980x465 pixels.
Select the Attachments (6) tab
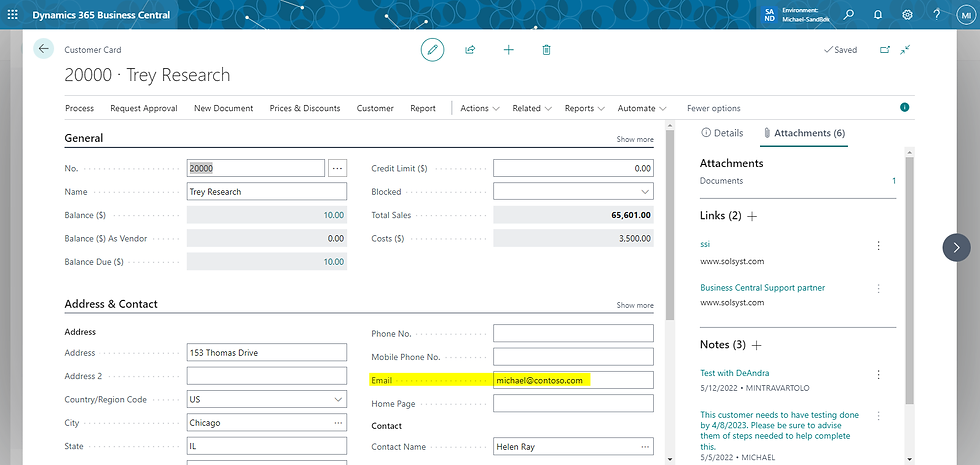(804, 133)
